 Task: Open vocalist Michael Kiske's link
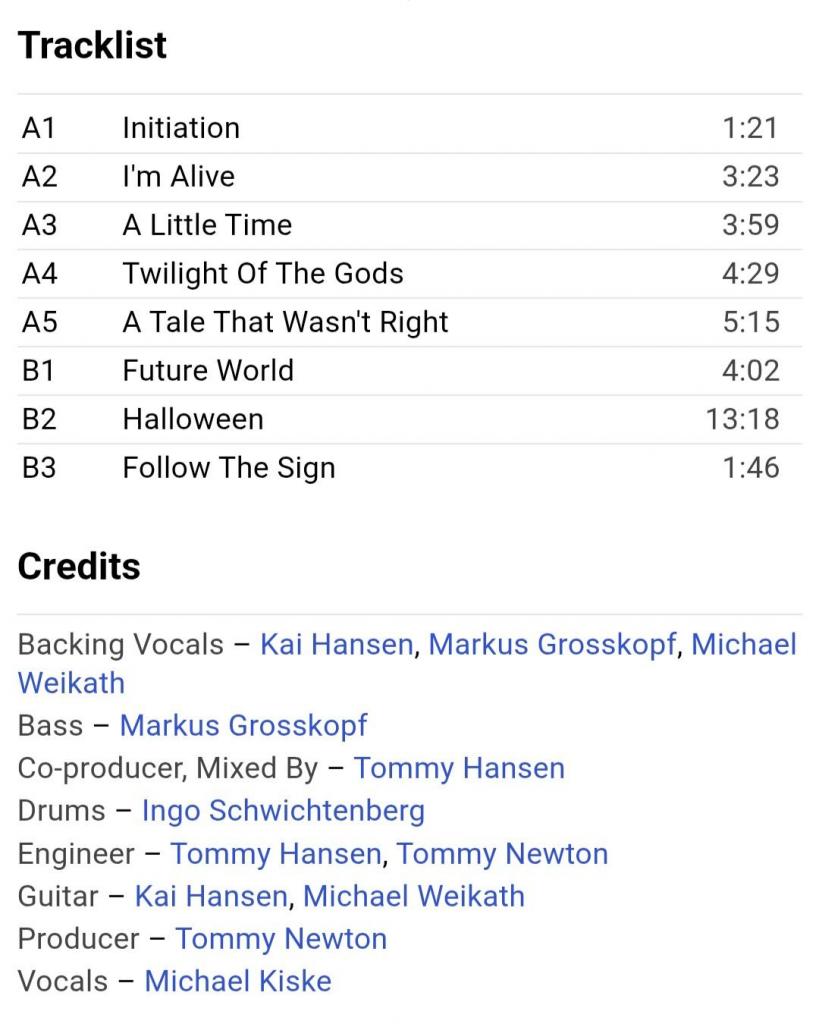pos(238,981)
